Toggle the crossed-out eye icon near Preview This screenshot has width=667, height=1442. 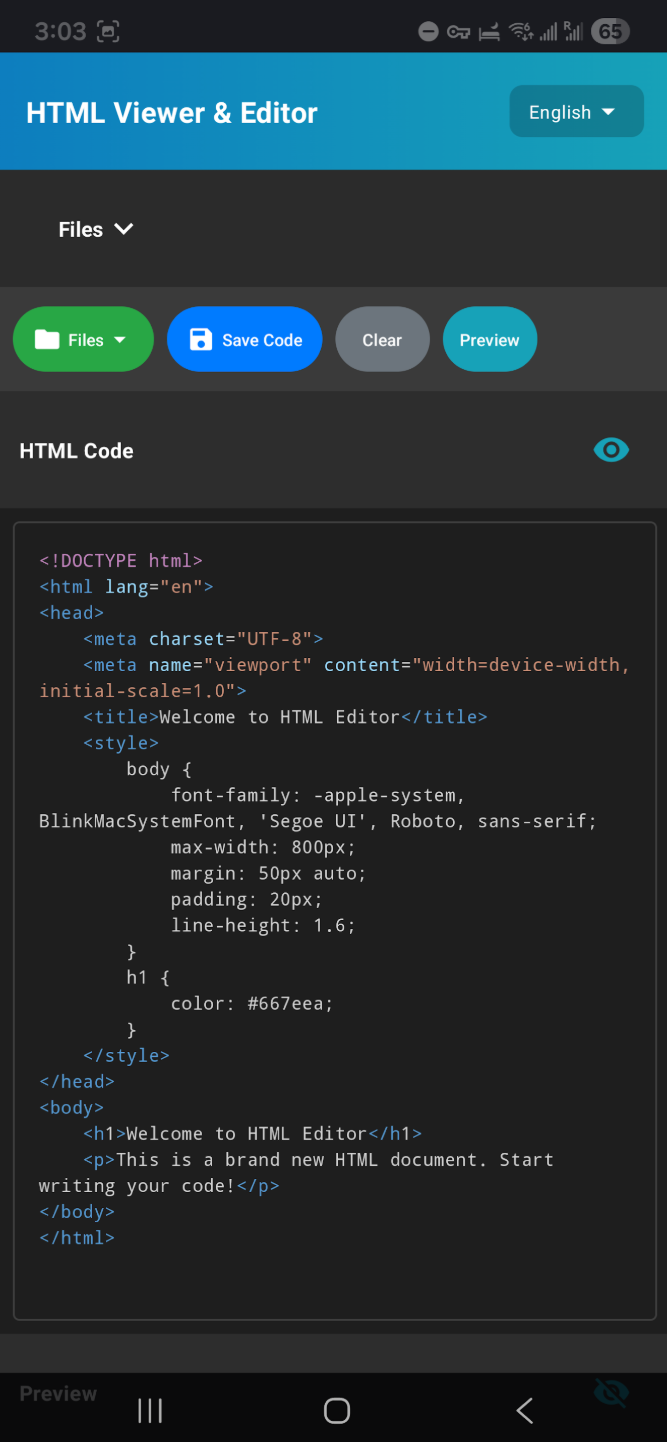point(611,1392)
